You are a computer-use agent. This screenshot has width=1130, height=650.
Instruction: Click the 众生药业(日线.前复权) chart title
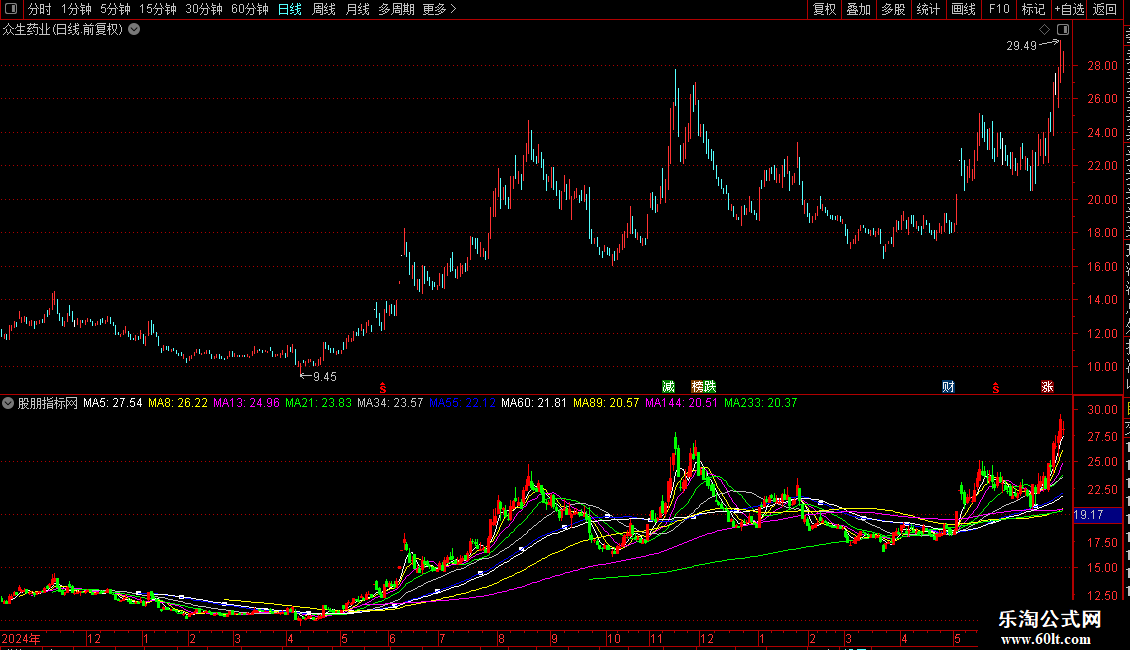(x=63, y=30)
